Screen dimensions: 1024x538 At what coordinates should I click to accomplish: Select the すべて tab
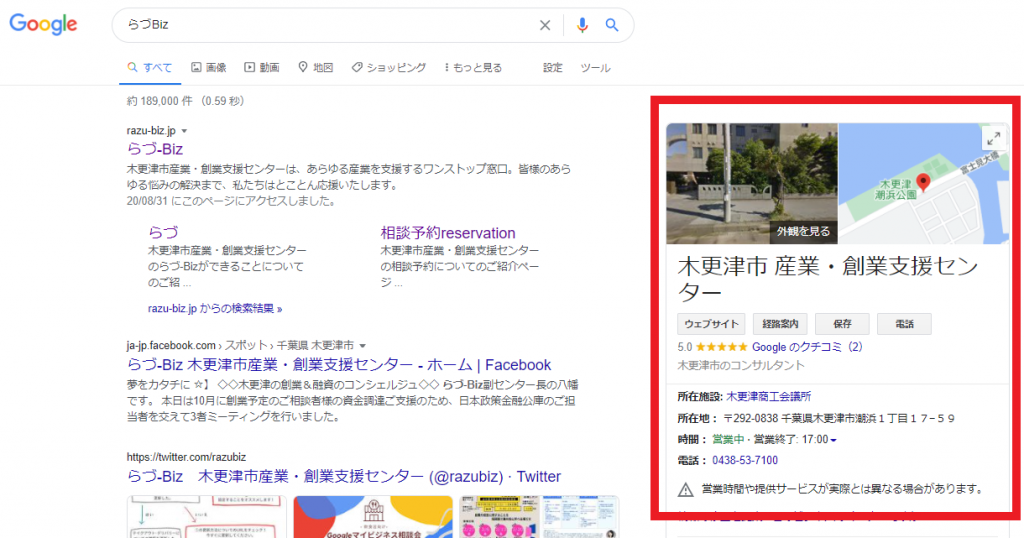(150, 67)
